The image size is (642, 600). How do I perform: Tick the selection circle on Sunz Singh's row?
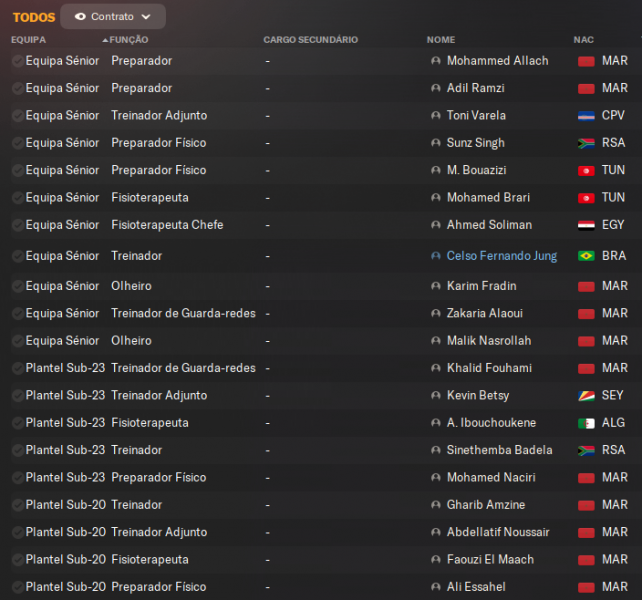coord(17,143)
